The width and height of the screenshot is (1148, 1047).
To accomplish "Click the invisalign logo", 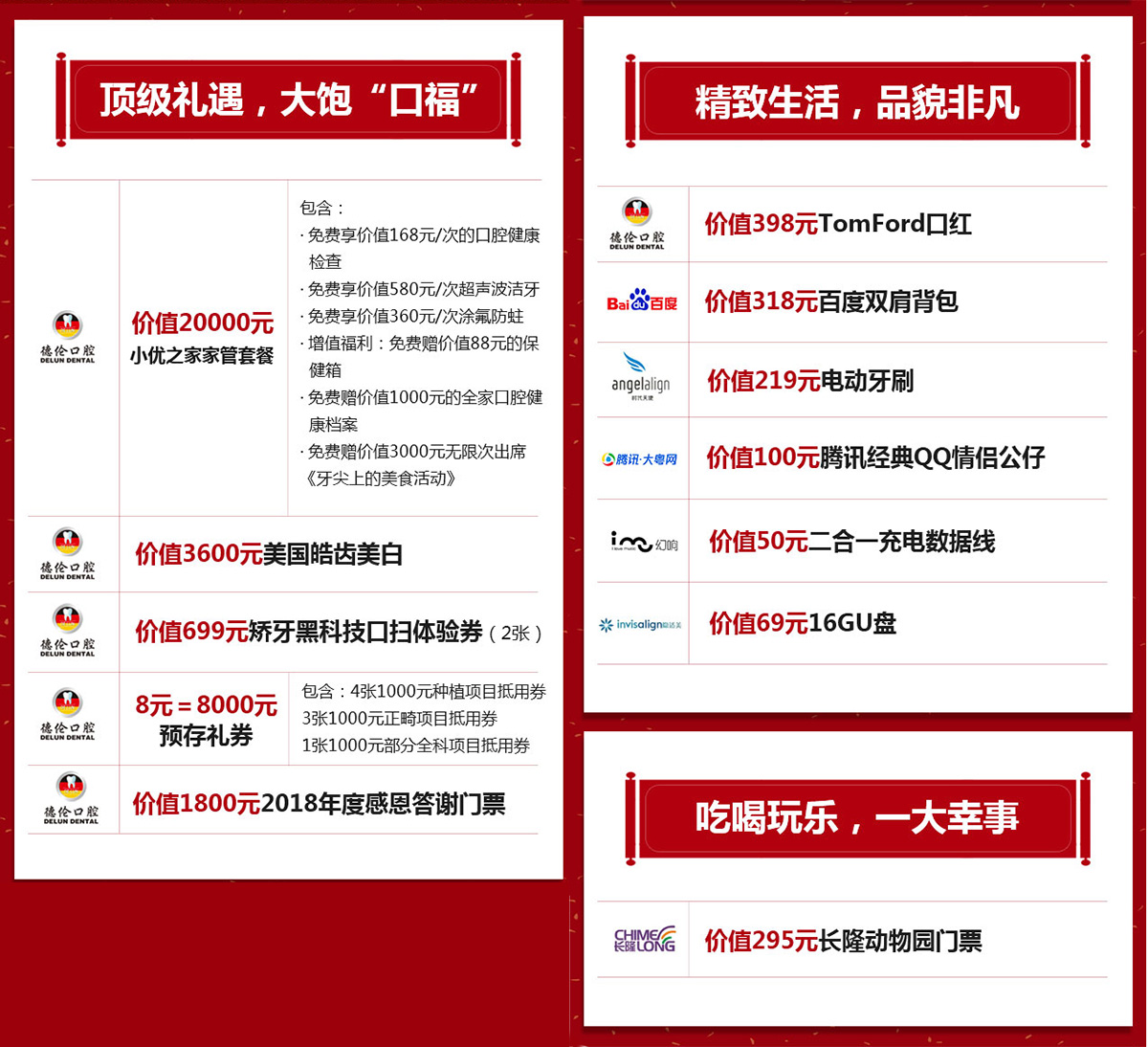I will [x=640, y=625].
